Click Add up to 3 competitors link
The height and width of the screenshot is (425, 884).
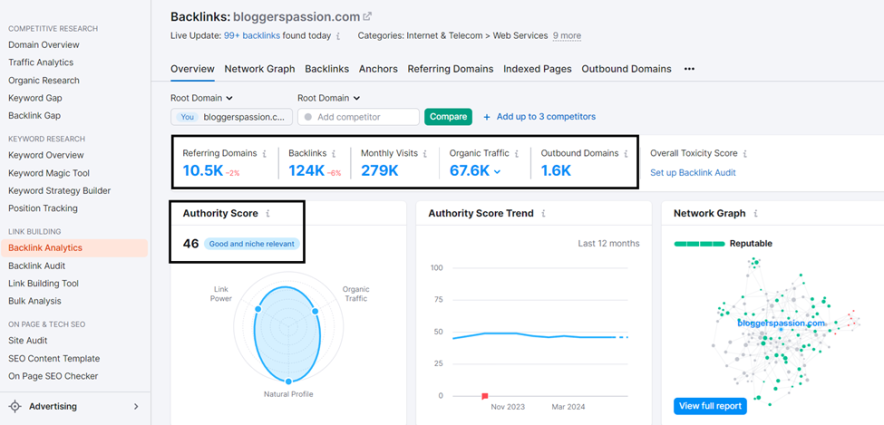[x=546, y=117]
